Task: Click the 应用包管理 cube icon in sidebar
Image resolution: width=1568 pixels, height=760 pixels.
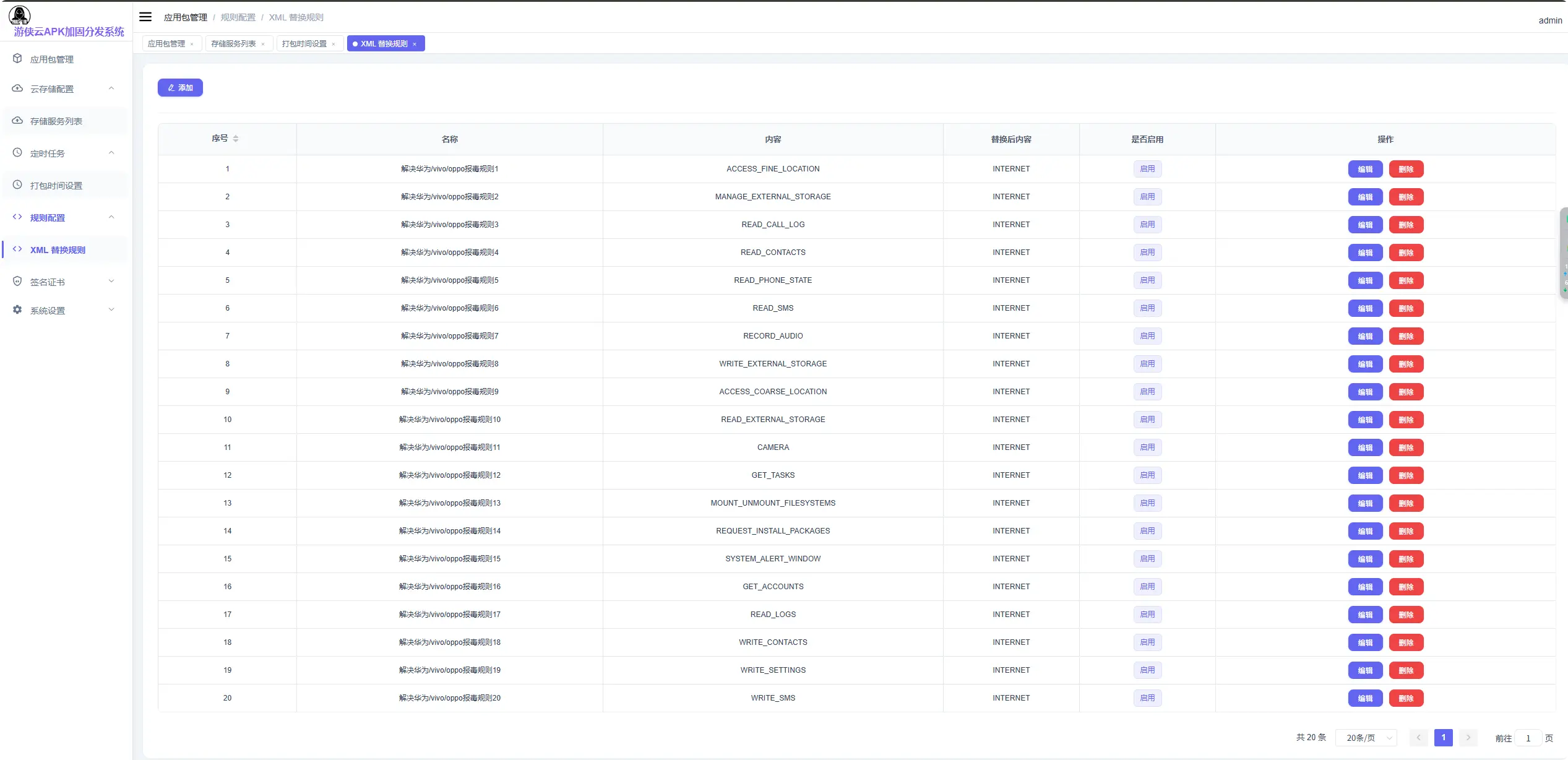Action: coord(17,59)
